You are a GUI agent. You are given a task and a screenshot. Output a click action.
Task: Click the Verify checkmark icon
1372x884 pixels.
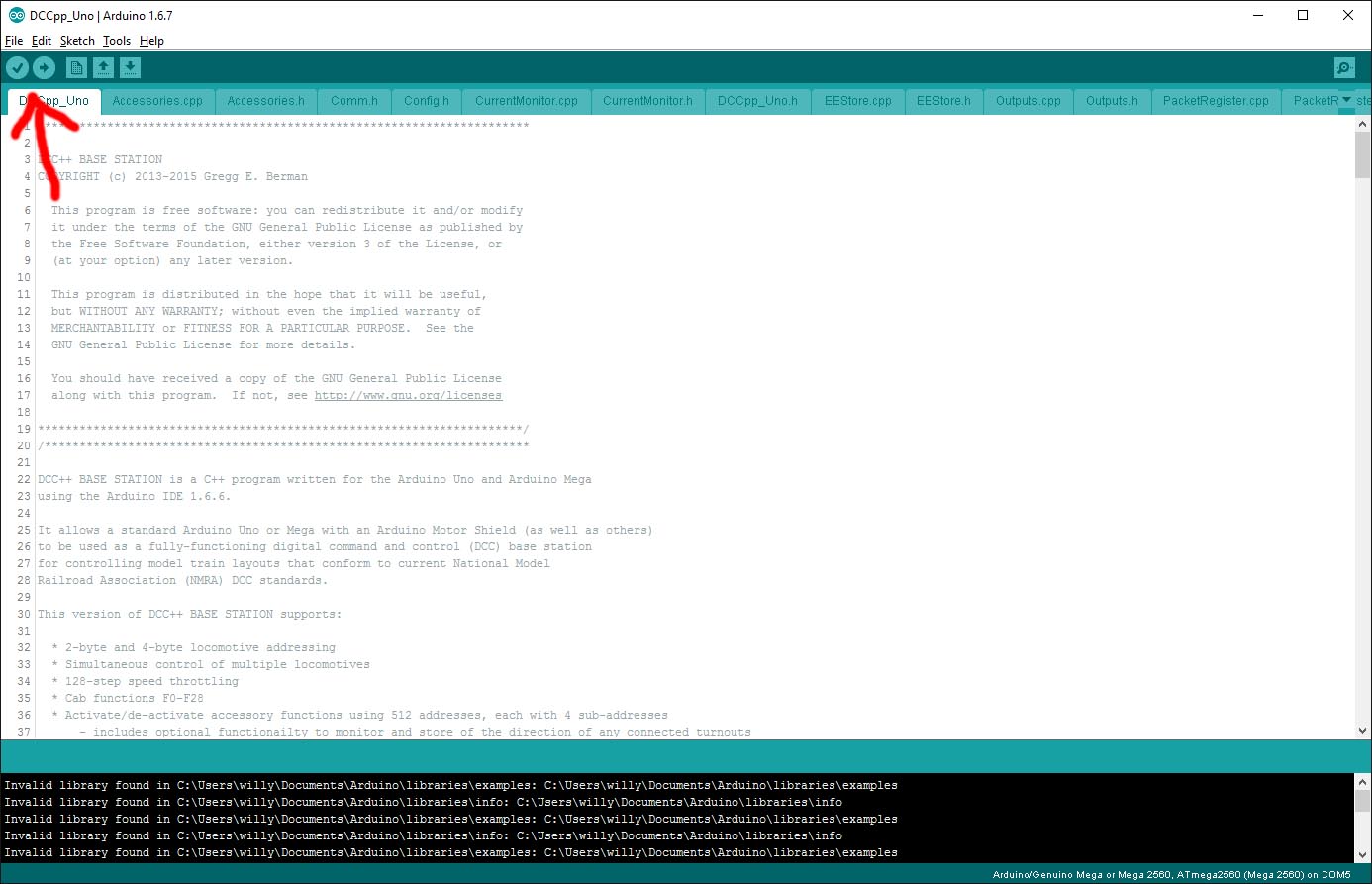18,67
